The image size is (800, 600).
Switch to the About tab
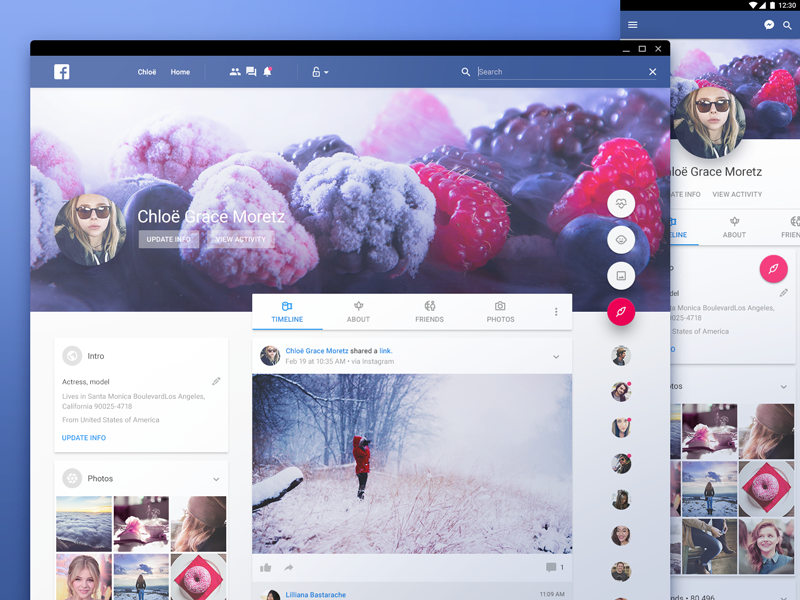(358, 311)
